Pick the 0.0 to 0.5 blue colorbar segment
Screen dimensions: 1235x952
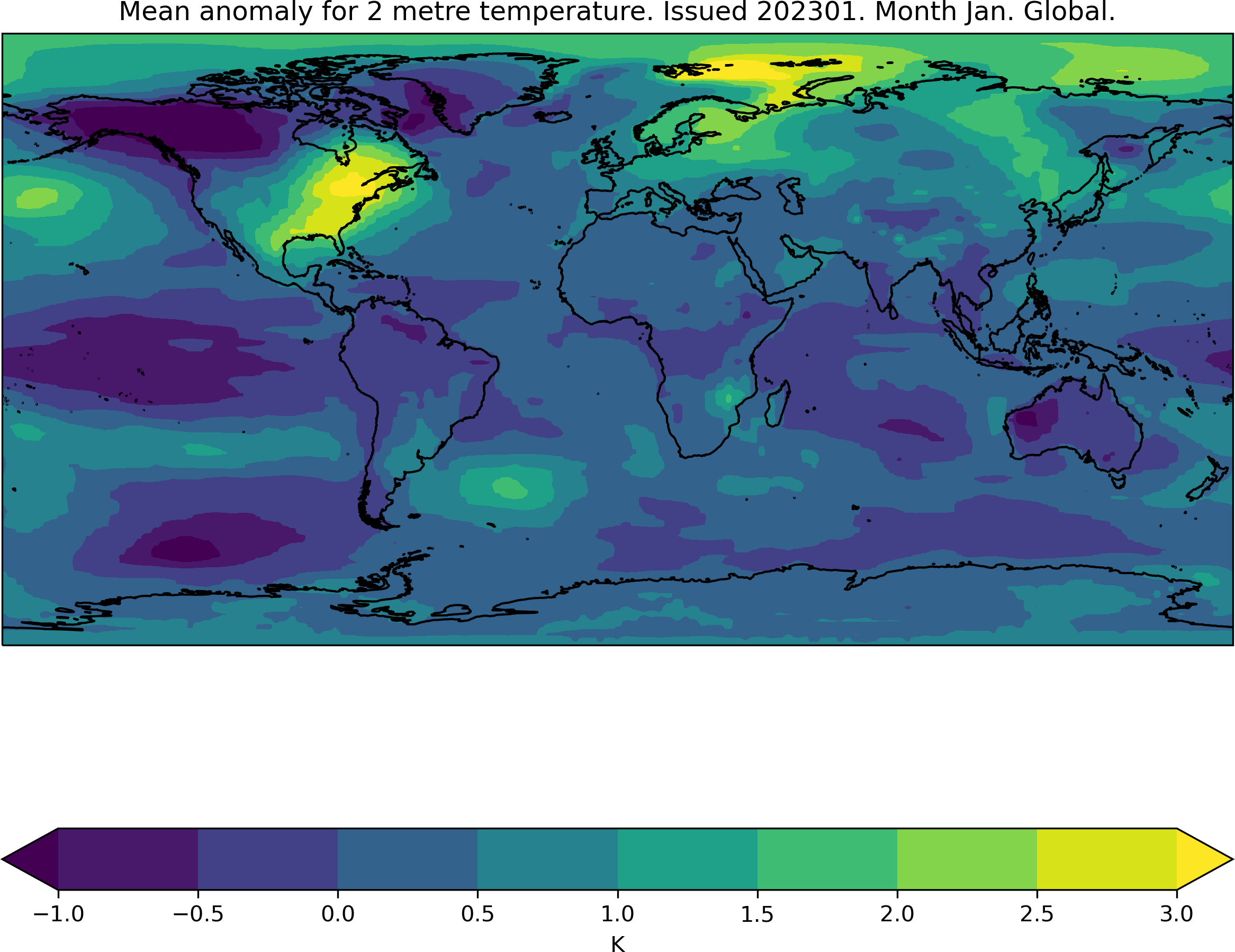(x=408, y=859)
